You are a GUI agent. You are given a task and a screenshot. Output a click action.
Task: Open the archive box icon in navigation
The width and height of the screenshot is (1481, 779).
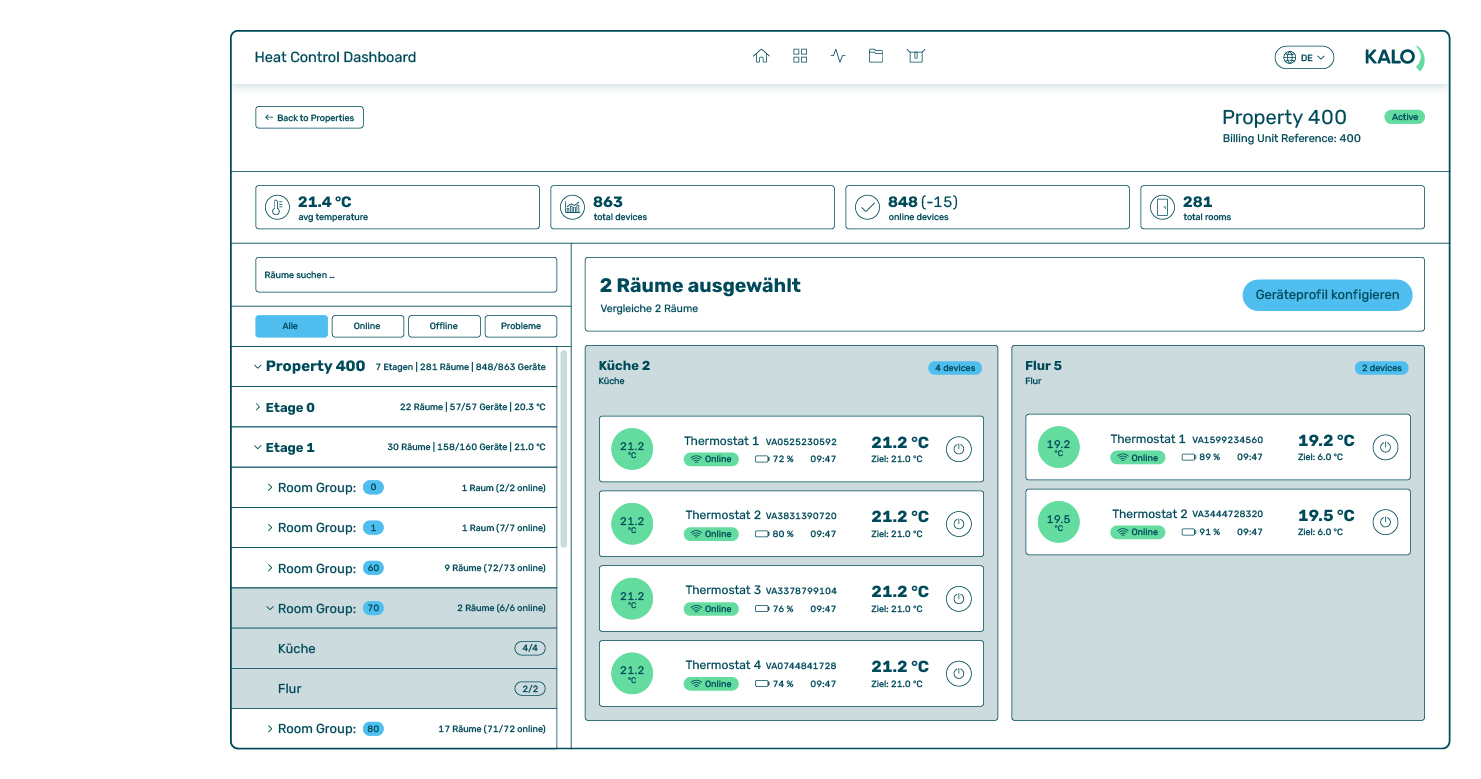(x=915, y=57)
